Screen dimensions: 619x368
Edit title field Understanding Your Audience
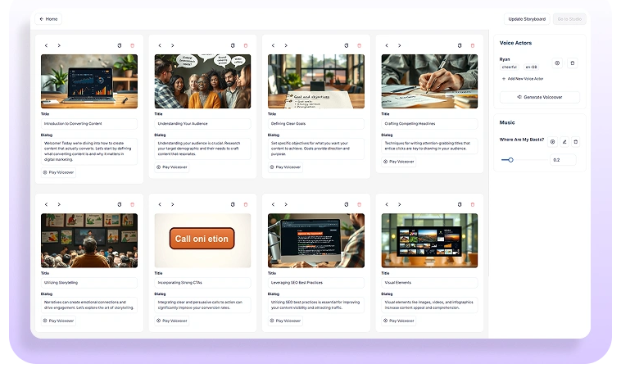coord(203,124)
